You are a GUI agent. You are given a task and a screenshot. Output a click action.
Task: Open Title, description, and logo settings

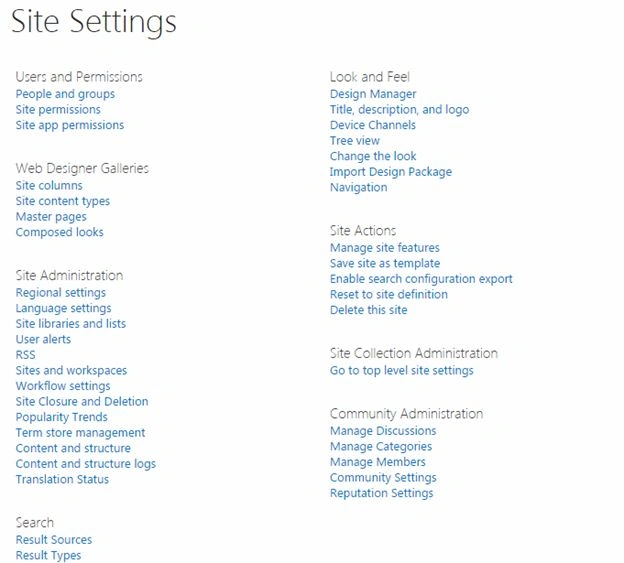pos(400,109)
